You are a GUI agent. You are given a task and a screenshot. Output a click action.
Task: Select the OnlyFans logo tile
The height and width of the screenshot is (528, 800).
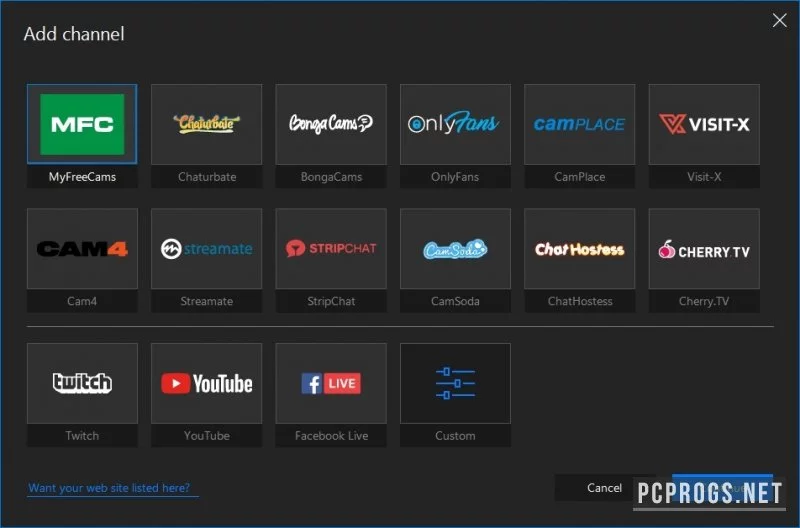coord(456,124)
